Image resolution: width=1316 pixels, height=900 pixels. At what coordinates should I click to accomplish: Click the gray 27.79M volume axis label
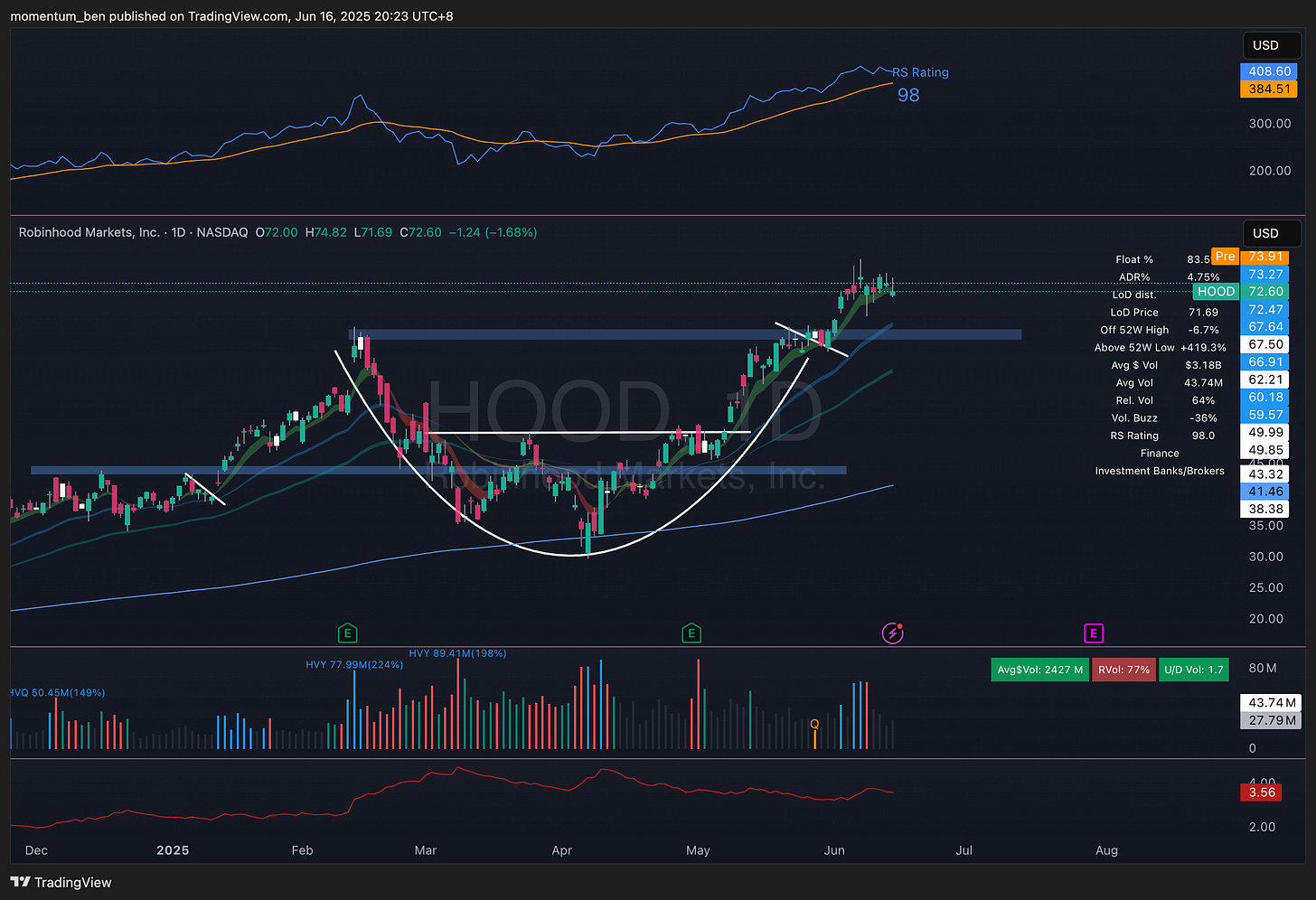point(1272,720)
